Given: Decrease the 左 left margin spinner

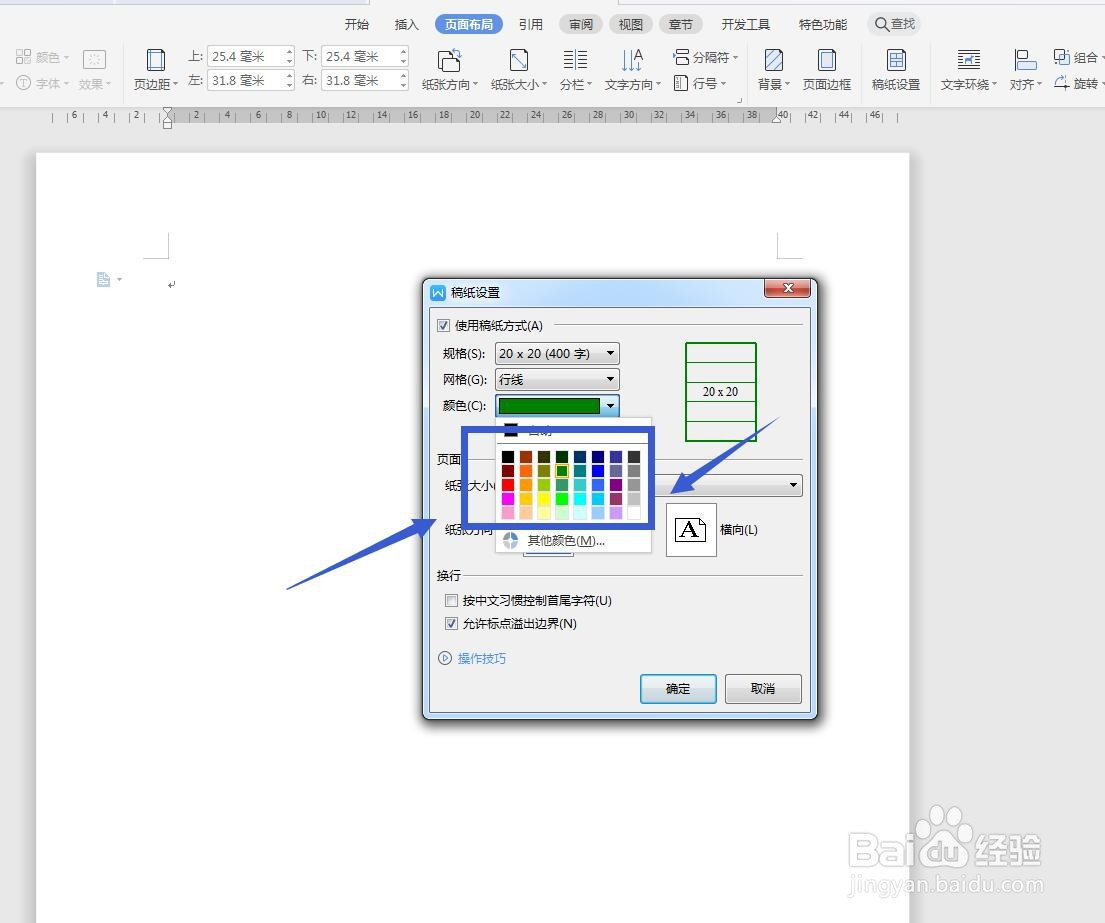Looking at the screenshot, I should (x=289, y=85).
